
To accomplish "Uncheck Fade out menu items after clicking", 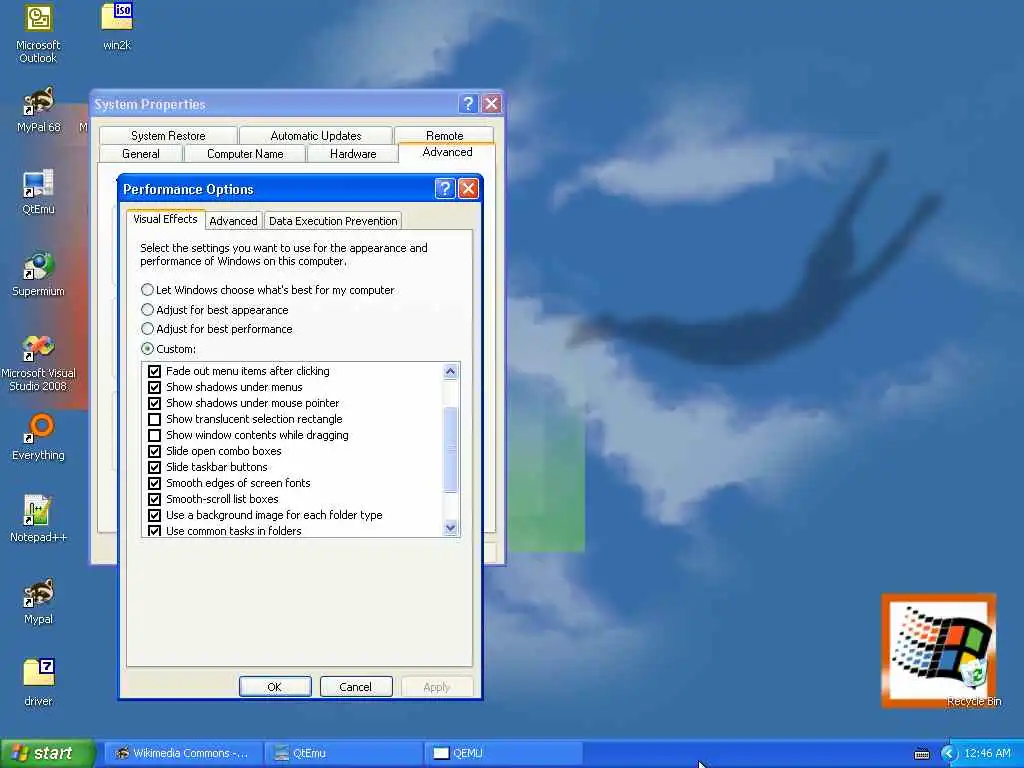I will (154, 371).
